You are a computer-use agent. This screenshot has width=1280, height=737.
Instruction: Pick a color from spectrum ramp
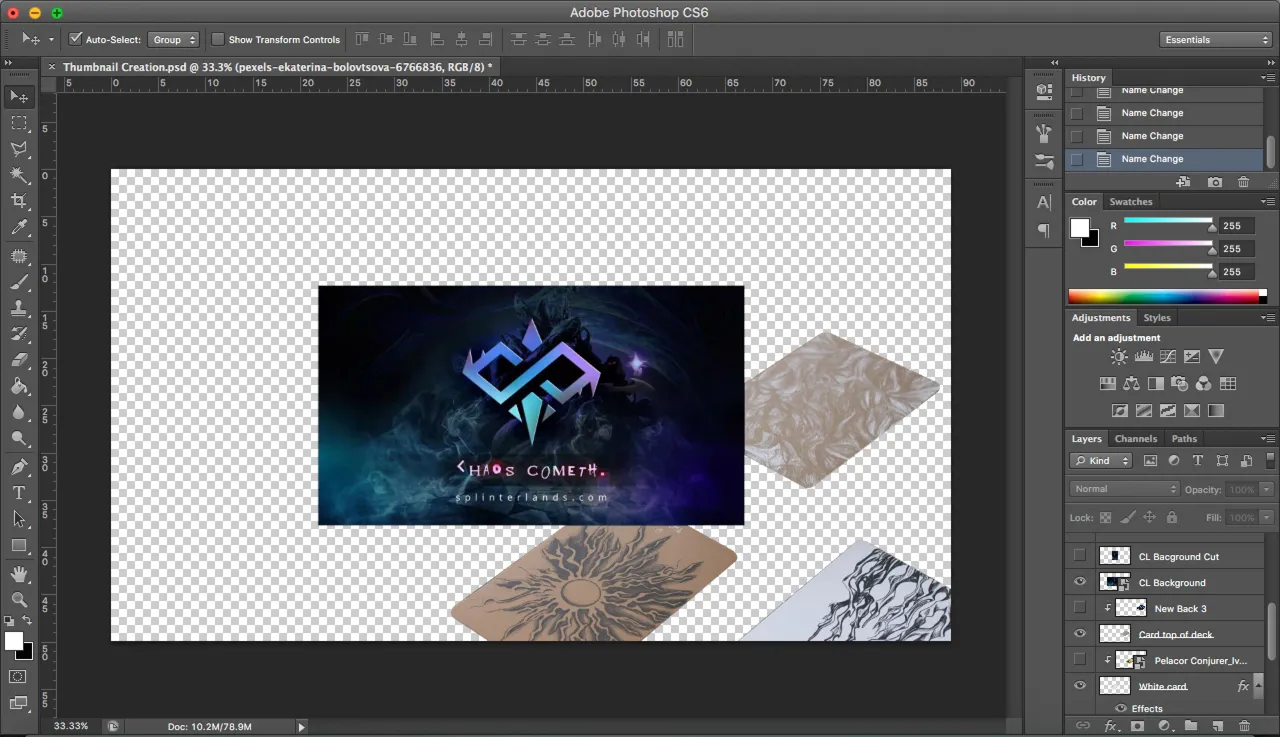pos(1163,297)
